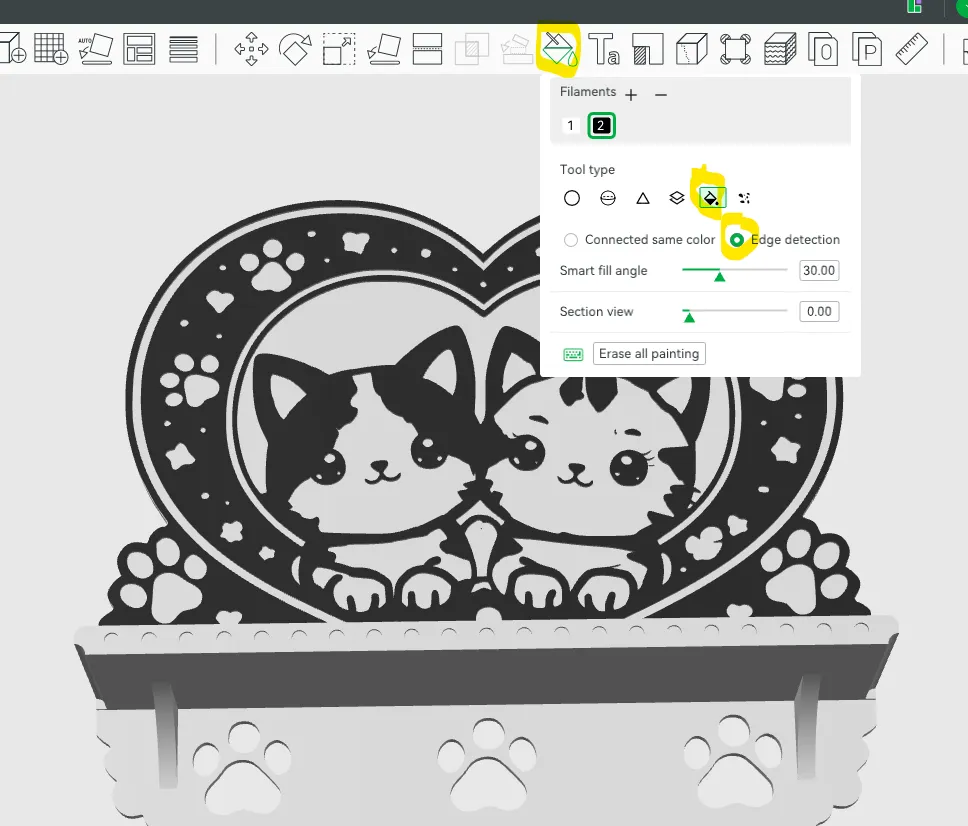The height and width of the screenshot is (826, 968).
Task: Select the Connected same color option
Action: point(571,240)
